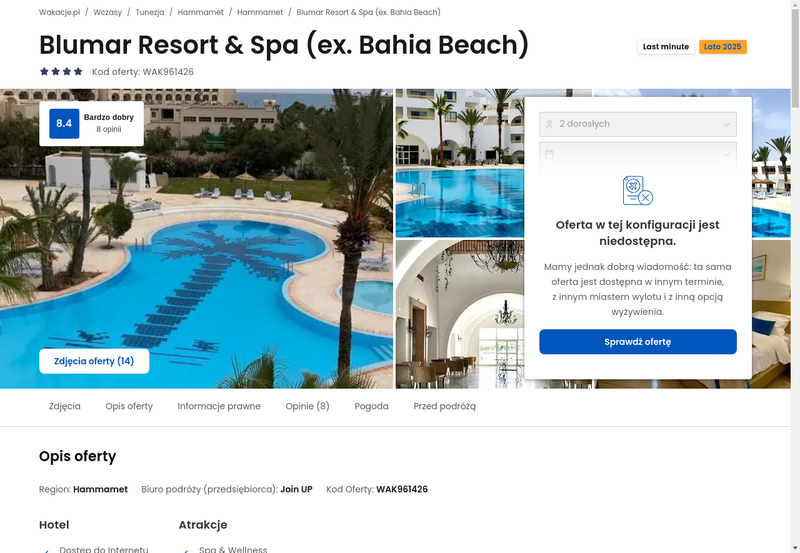Viewport: 800px width, 553px height.
Task: Click the checkmark beside Dostęp do Internetu
Action: point(46,550)
